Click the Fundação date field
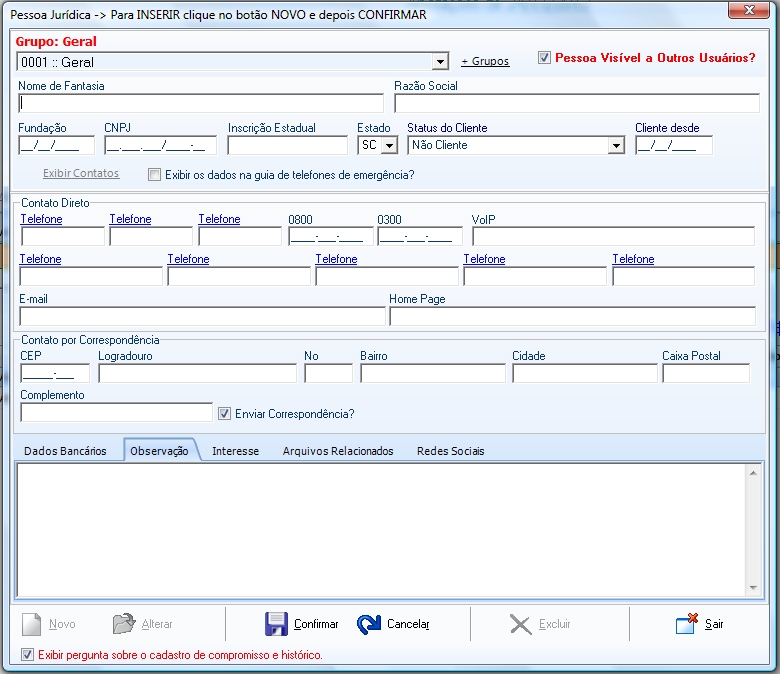The height and width of the screenshot is (674, 780). point(56,145)
